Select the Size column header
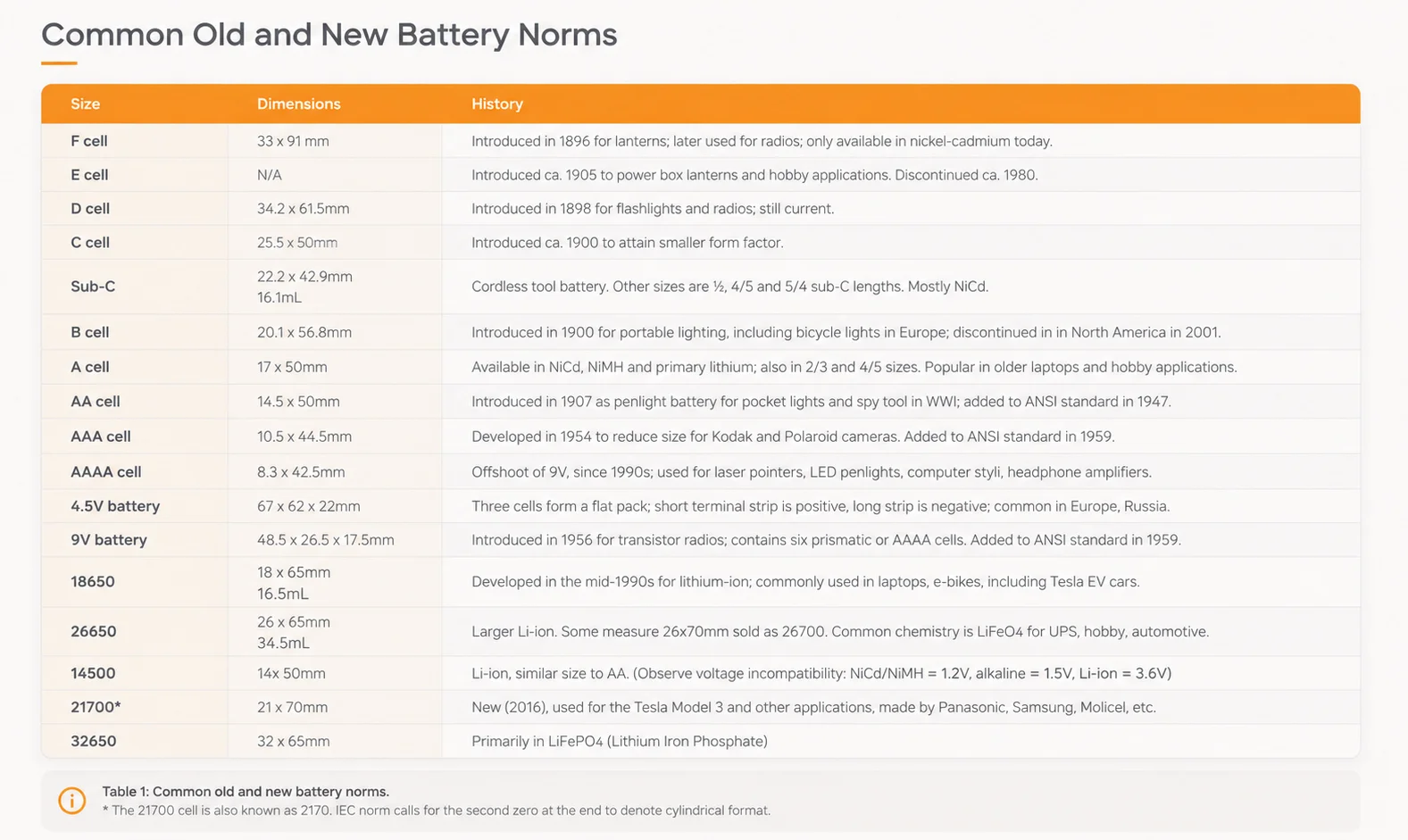The width and height of the screenshot is (1408, 840). (x=86, y=104)
